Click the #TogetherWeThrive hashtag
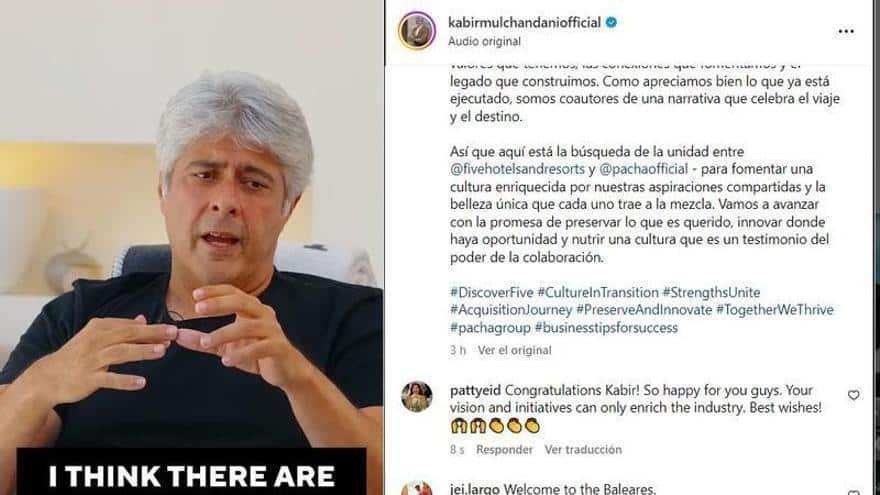The width and height of the screenshot is (880, 495). pyautogui.click(x=774, y=310)
